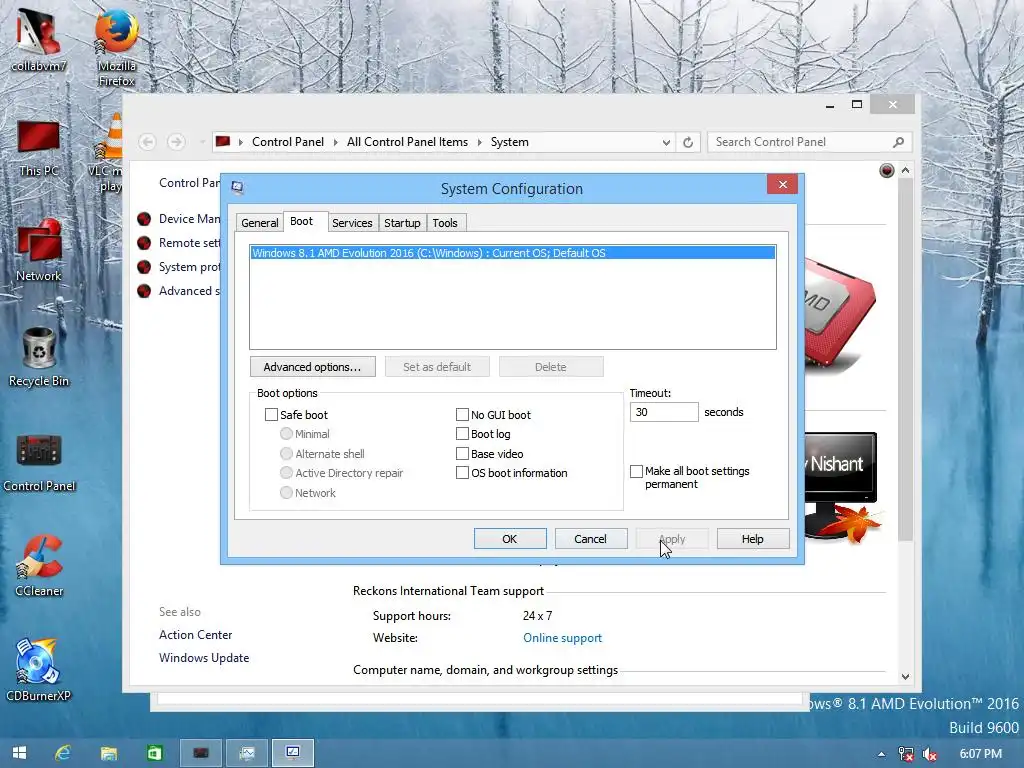The width and height of the screenshot is (1024, 768).
Task: Click the search magnifier in Control Panel
Action: pos(899,142)
